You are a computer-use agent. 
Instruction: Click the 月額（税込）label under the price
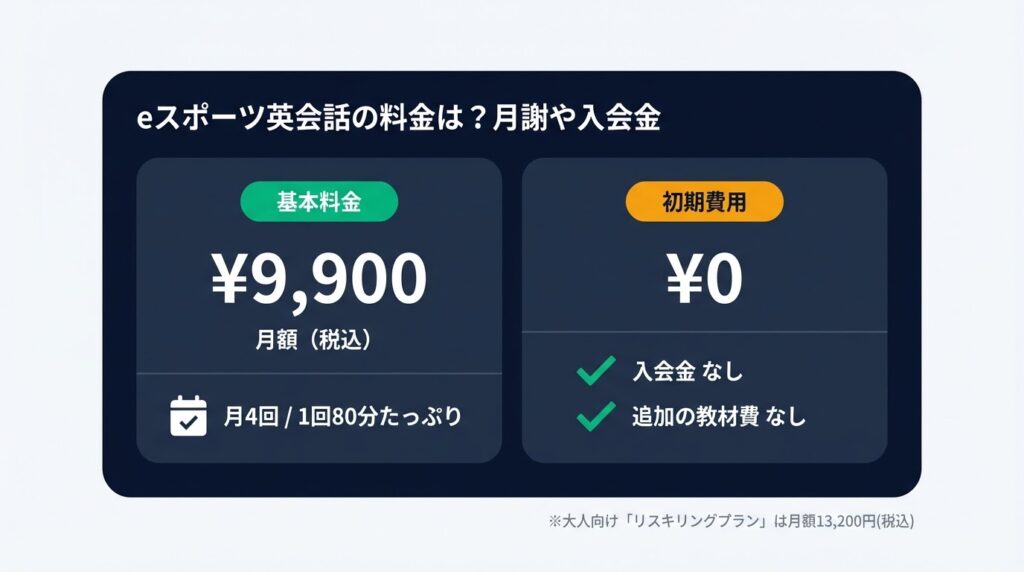(x=319, y=340)
